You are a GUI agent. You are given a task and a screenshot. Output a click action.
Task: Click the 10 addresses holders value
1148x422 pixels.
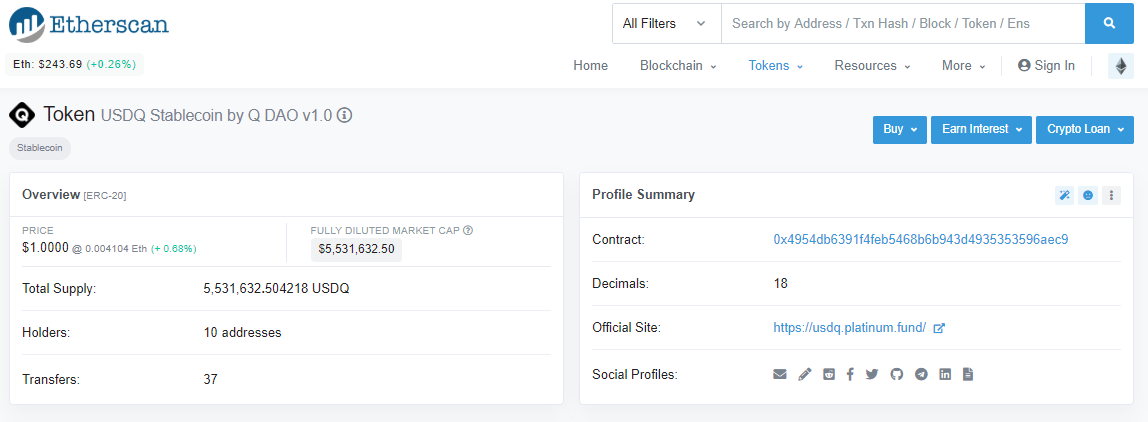[242, 333]
